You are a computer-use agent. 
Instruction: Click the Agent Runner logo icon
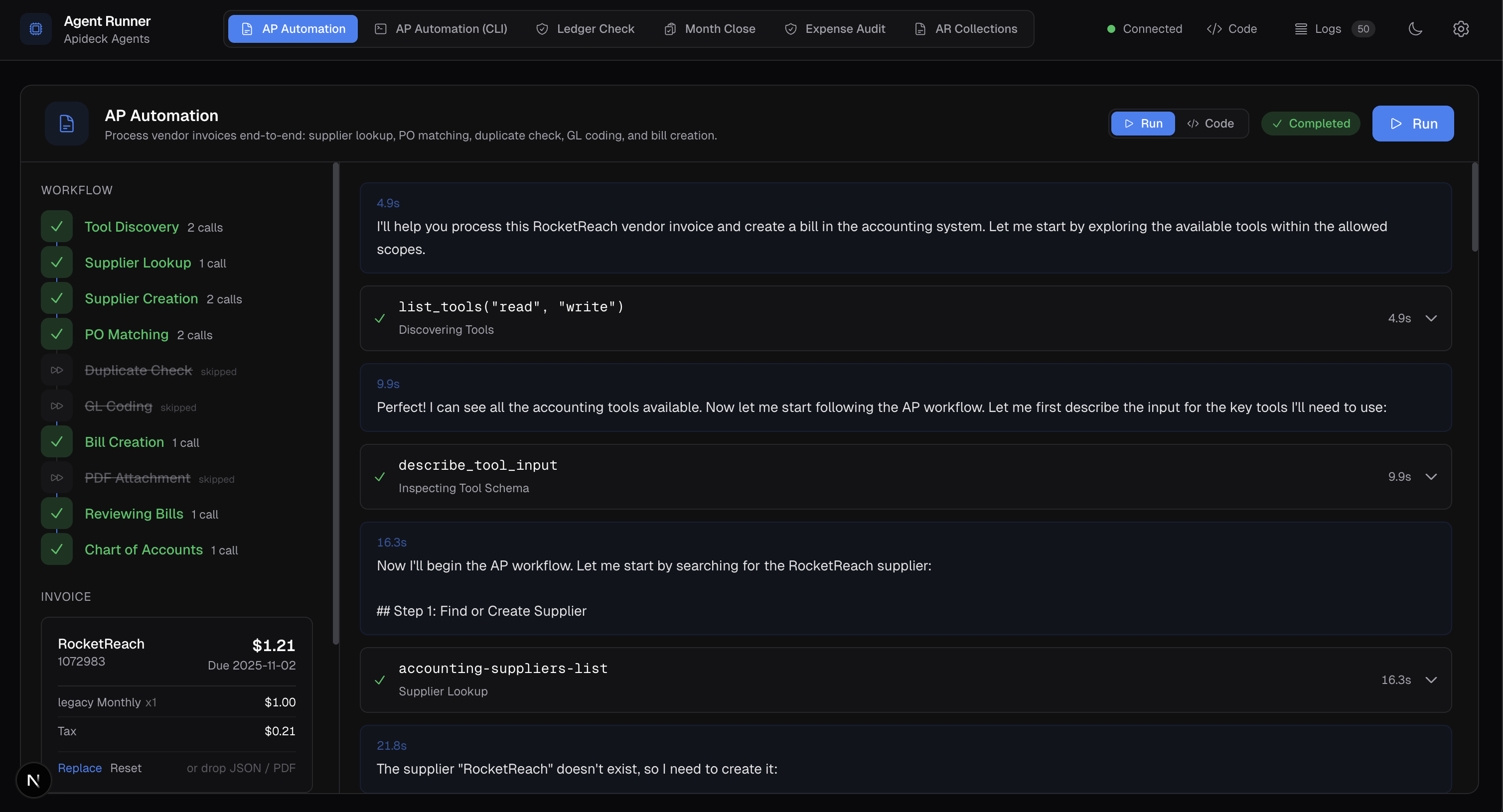35,28
